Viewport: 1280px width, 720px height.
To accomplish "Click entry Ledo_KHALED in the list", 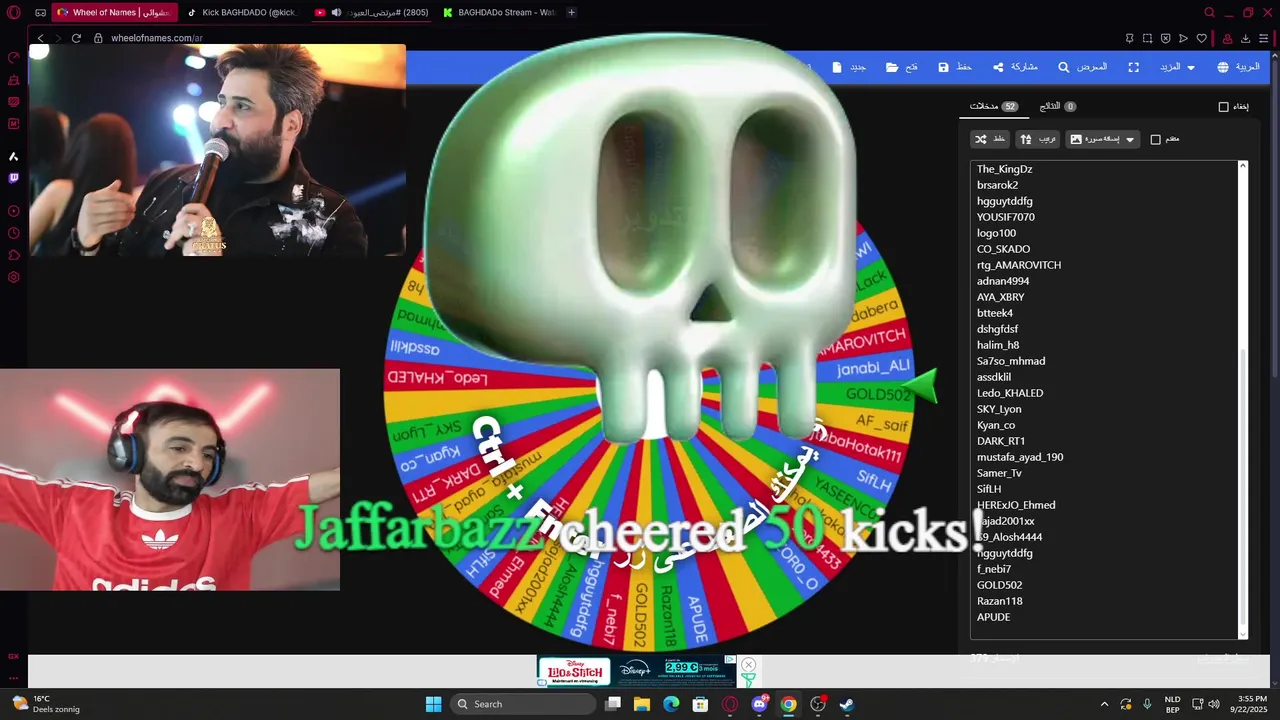I will 1010,393.
